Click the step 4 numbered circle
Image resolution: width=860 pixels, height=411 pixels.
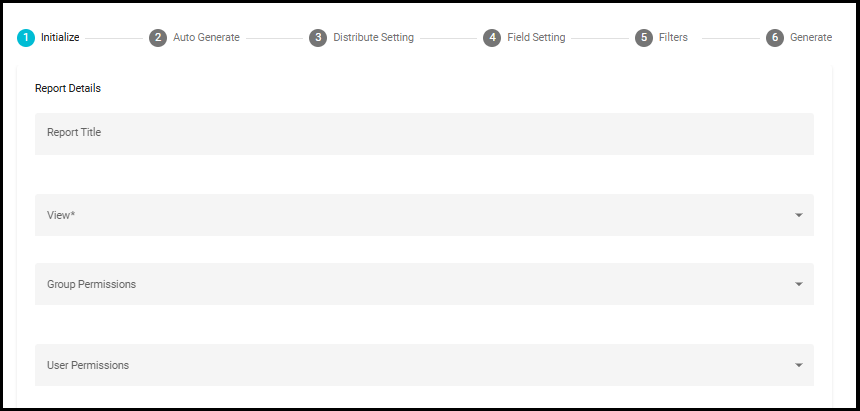492,38
